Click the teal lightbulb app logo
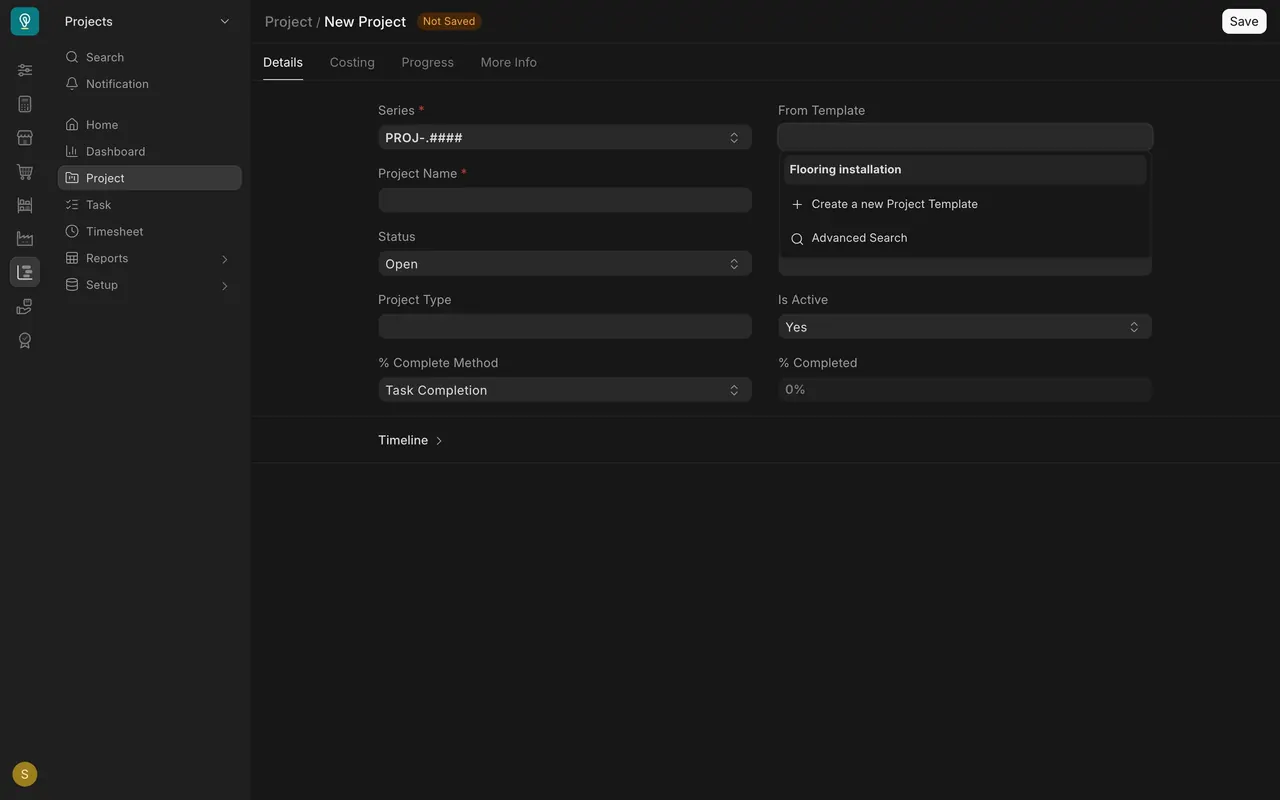The image size is (1280, 800). pos(25,21)
